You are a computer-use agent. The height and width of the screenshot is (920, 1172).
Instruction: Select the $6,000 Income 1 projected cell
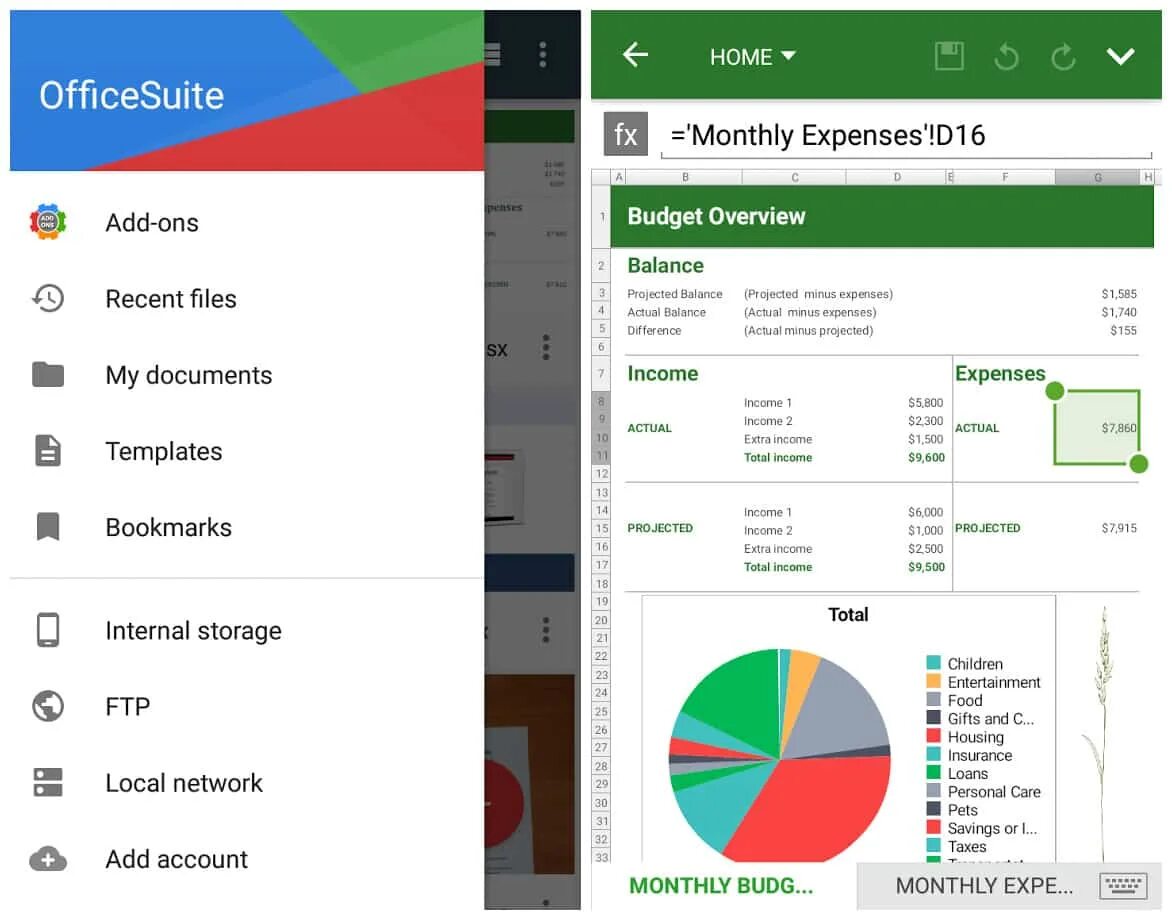(x=925, y=513)
